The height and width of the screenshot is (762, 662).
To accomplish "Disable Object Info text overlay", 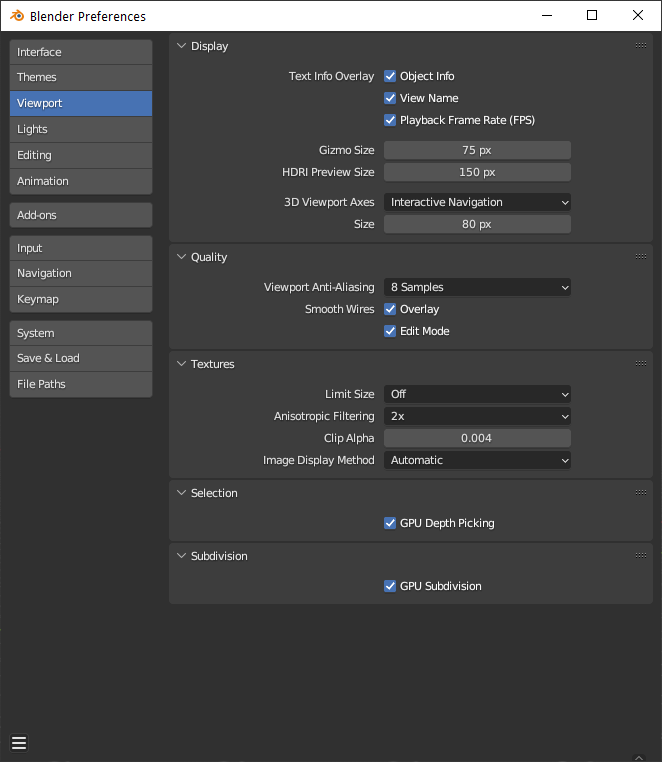I will (x=390, y=76).
